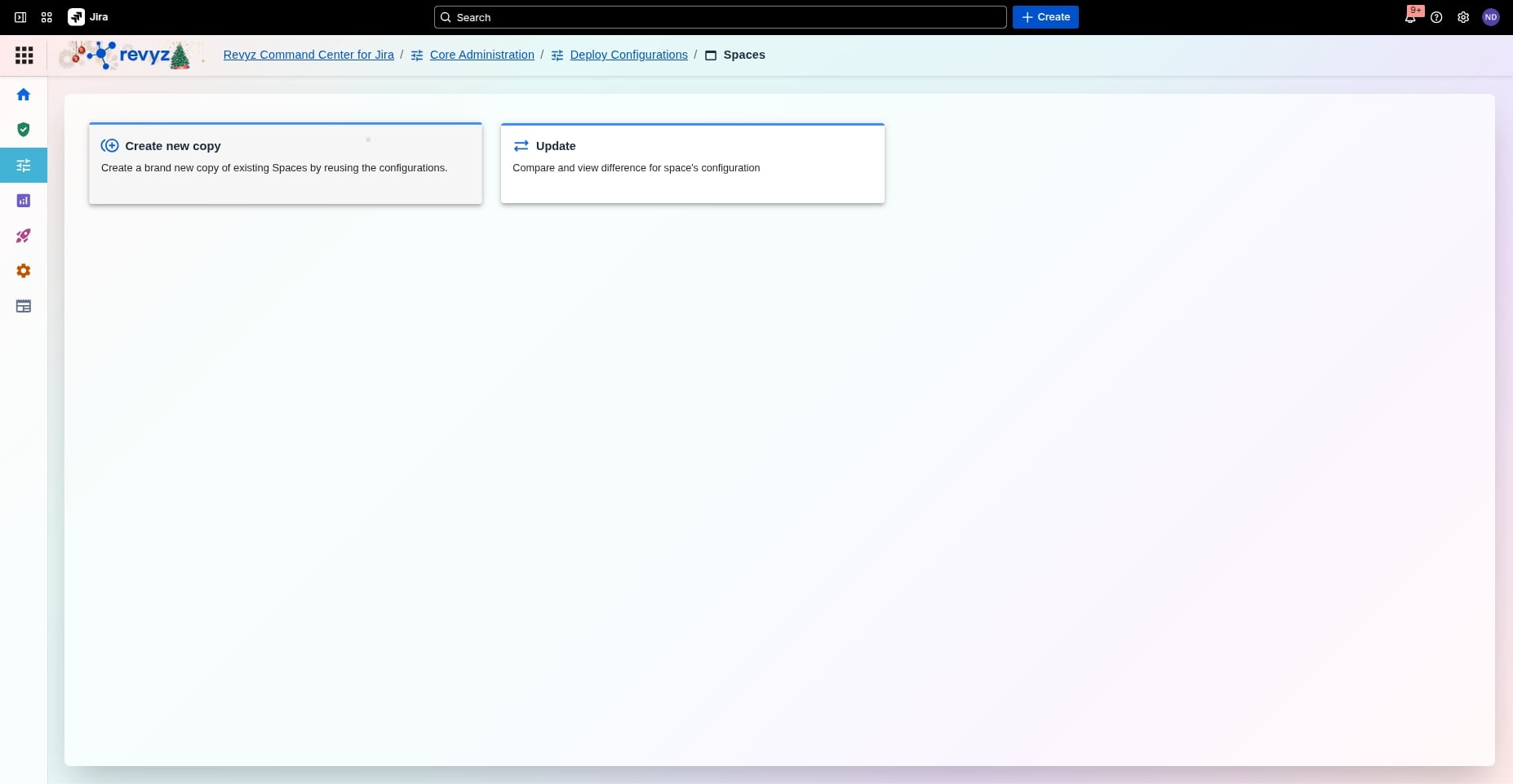Open the purple chart reports icon
This screenshot has width=1513, height=784.
pyautogui.click(x=24, y=201)
